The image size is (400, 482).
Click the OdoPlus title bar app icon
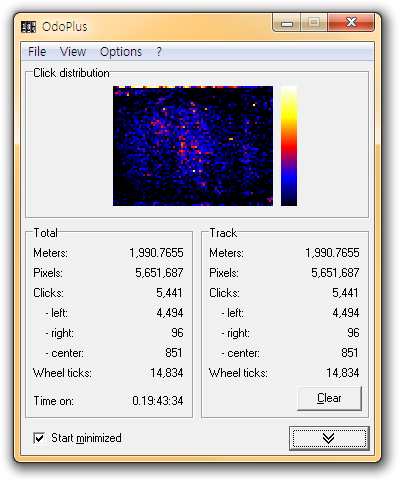(x=28, y=27)
